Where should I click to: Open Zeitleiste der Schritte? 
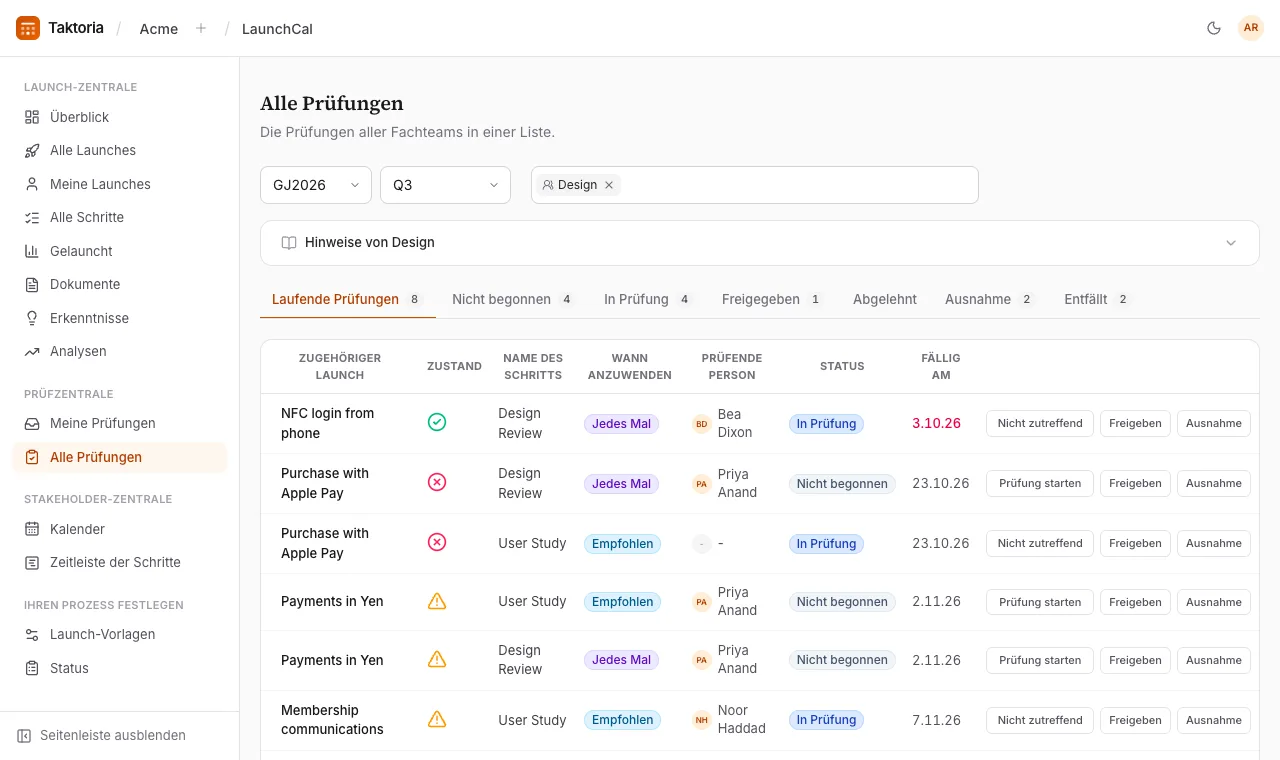[120, 562]
